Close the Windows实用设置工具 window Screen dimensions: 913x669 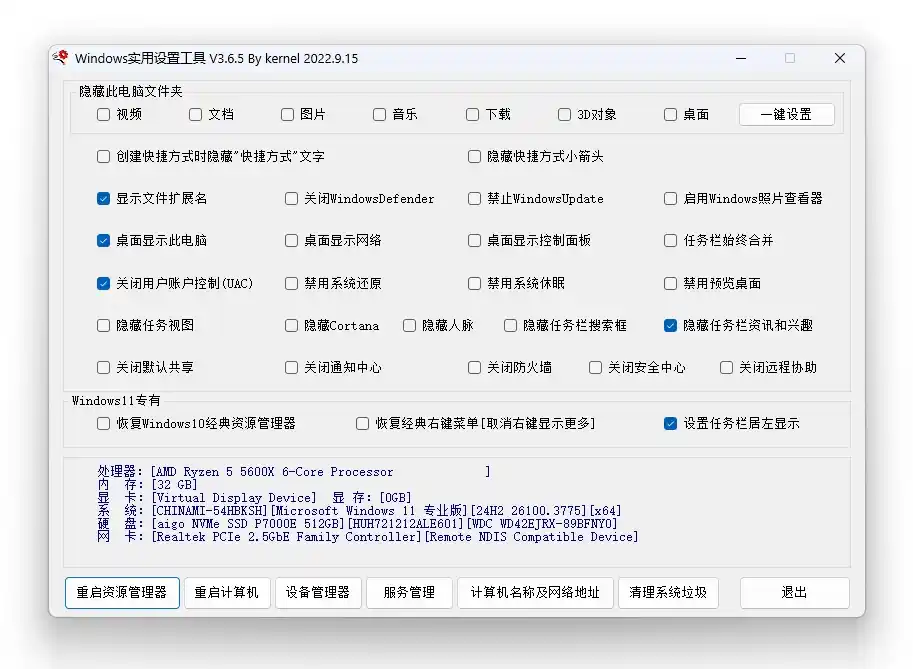click(x=840, y=58)
